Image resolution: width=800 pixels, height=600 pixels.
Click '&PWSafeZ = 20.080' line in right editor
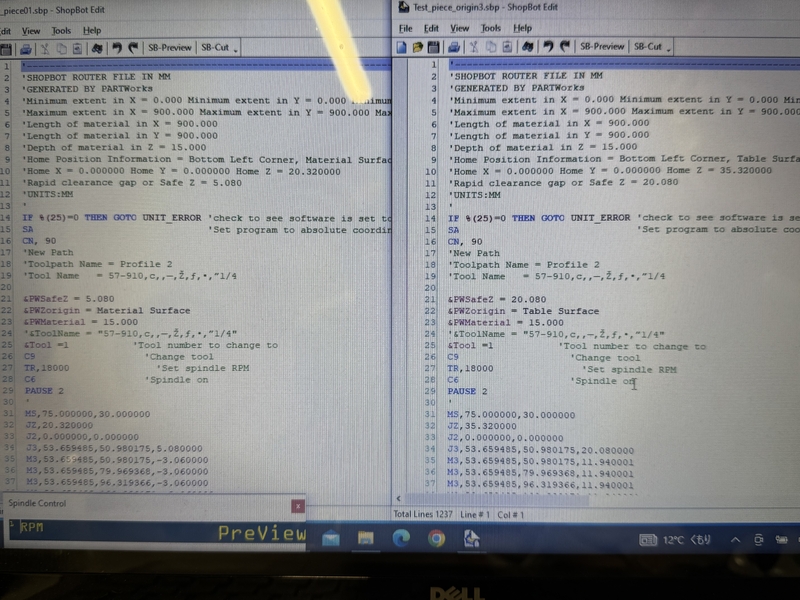pos(497,299)
